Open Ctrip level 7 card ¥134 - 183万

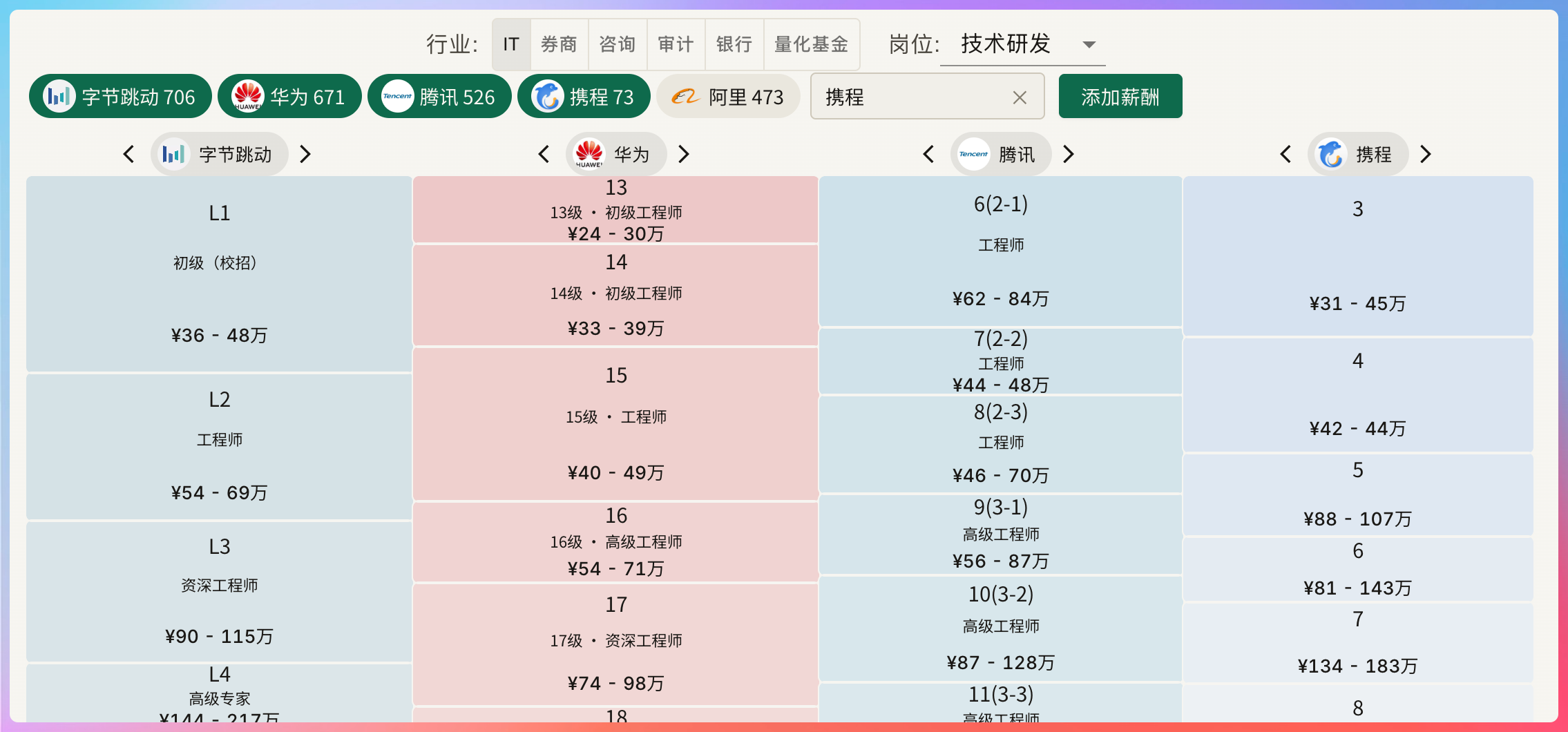pyautogui.click(x=1358, y=643)
